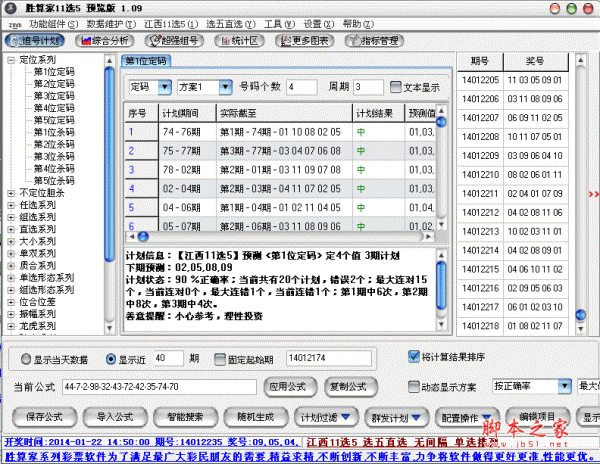Viewport: 600px width, 464px height.
Task: Click the 期号 column header
Action: (480, 61)
